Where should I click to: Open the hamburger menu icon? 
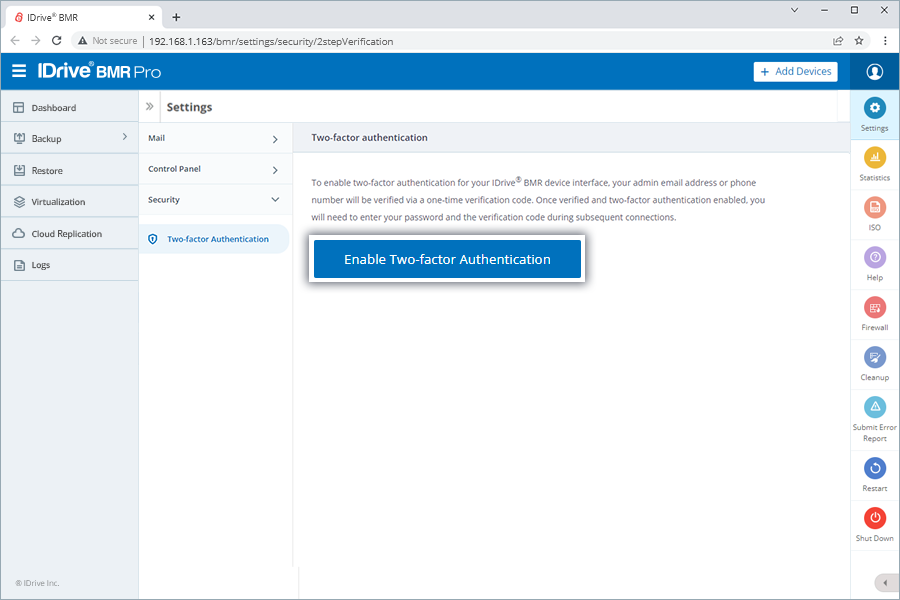tap(19, 71)
